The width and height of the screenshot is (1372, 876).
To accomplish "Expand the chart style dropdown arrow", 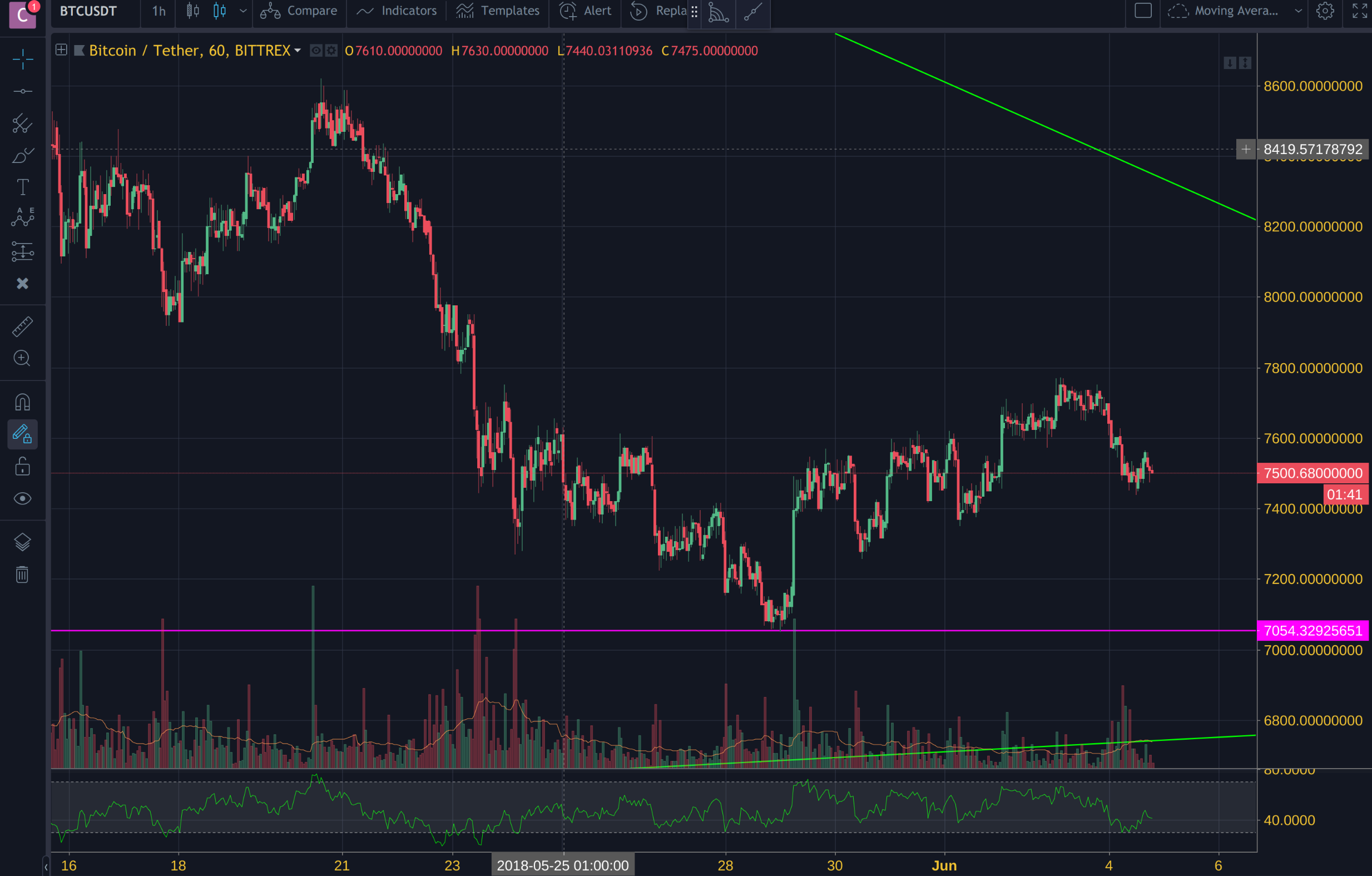I will (x=243, y=11).
